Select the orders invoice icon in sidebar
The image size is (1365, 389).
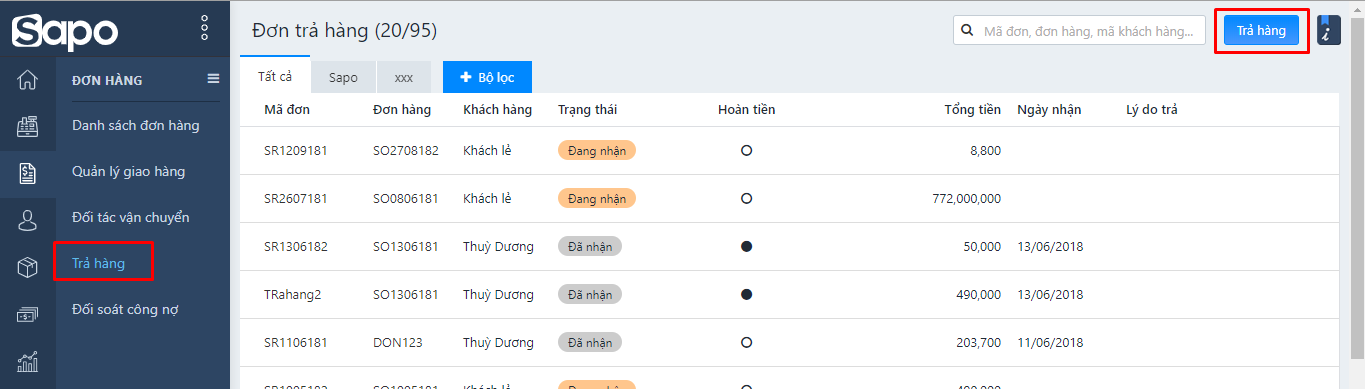28,173
